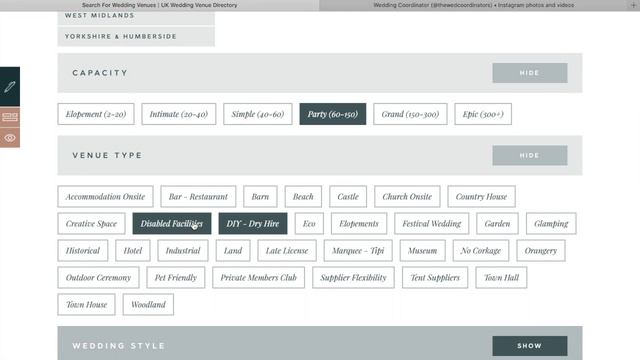Open new tab with plus button
This screenshot has width=640, height=360.
point(634,5)
